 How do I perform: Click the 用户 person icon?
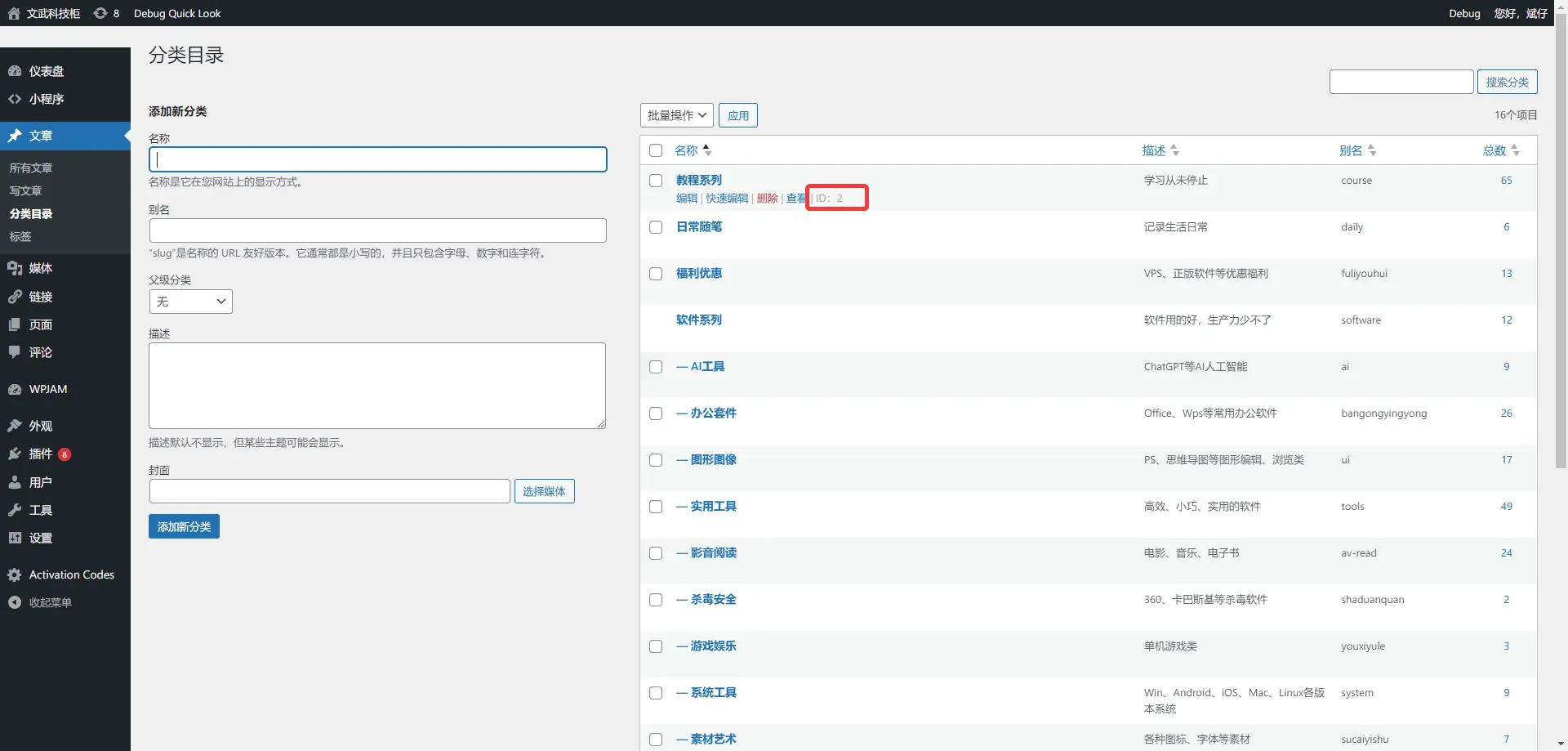[15, 482]
